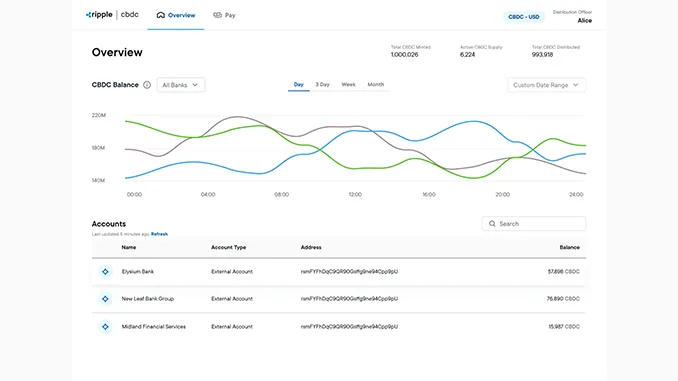
Task: Select the Day range tab
Action: coord(299,85)
